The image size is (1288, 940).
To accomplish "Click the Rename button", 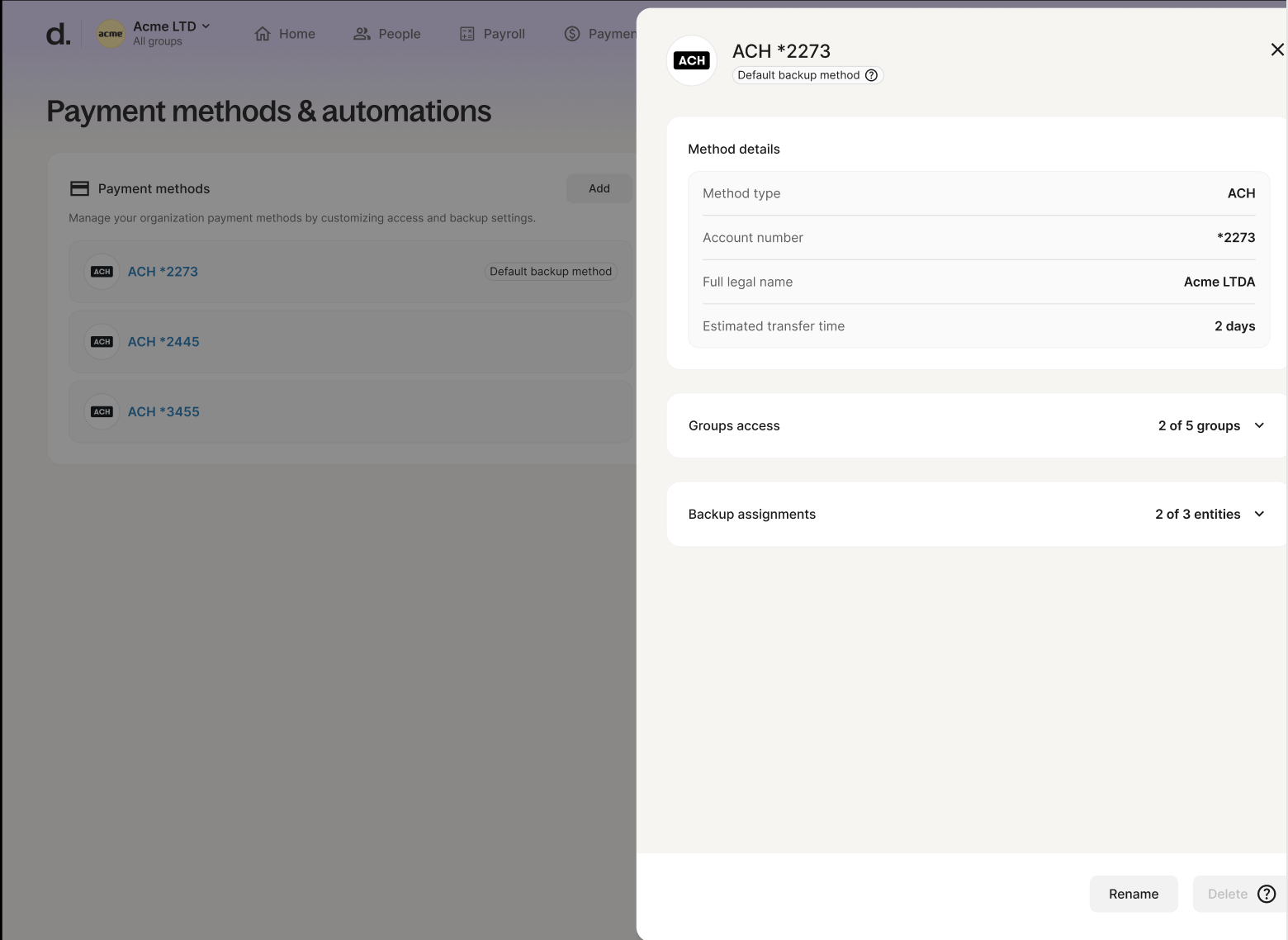I will [1133, 894].
